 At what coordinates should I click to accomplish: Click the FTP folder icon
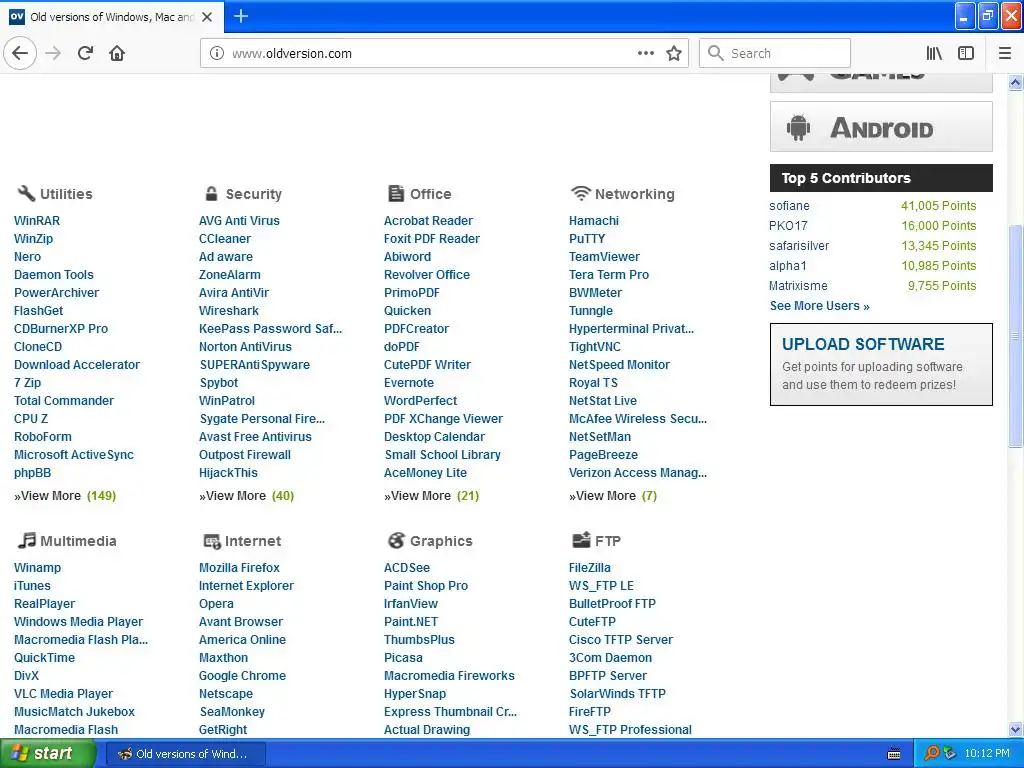pyautogui.click(x=581, y=539)
